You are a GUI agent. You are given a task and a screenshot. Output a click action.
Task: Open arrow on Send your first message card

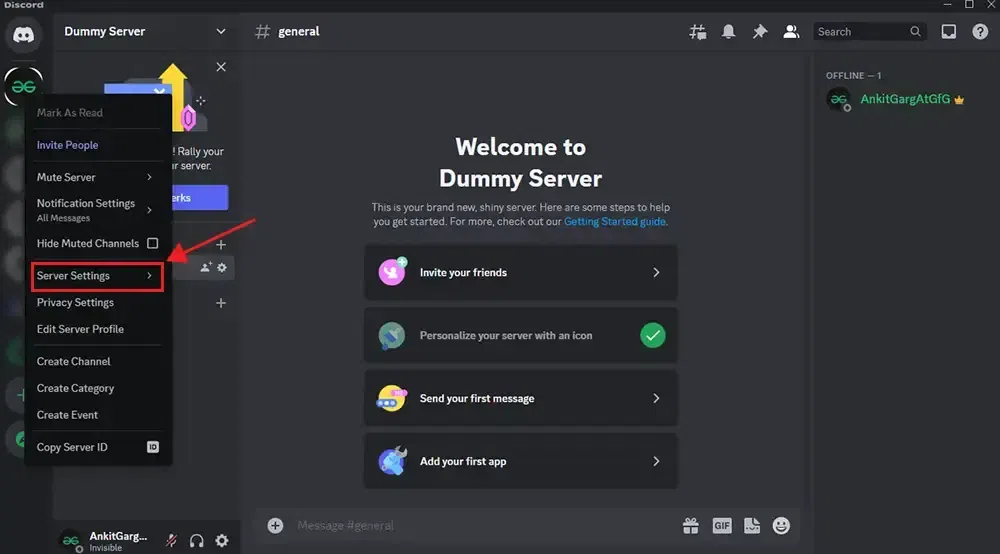pos(656,398)
